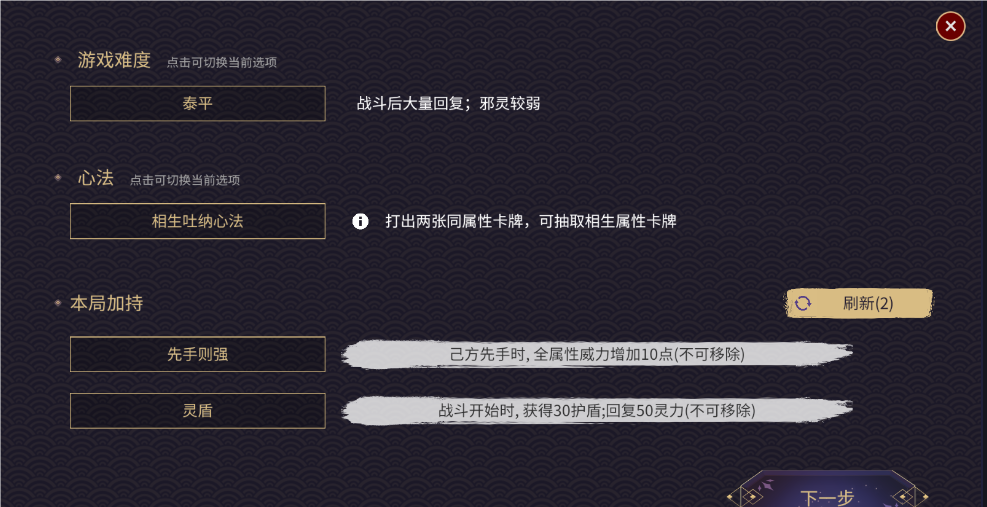The width and height of the screenshot is (987, 507).
Task: Click the right ornament on 下一步 button
Action: [908, 496]
